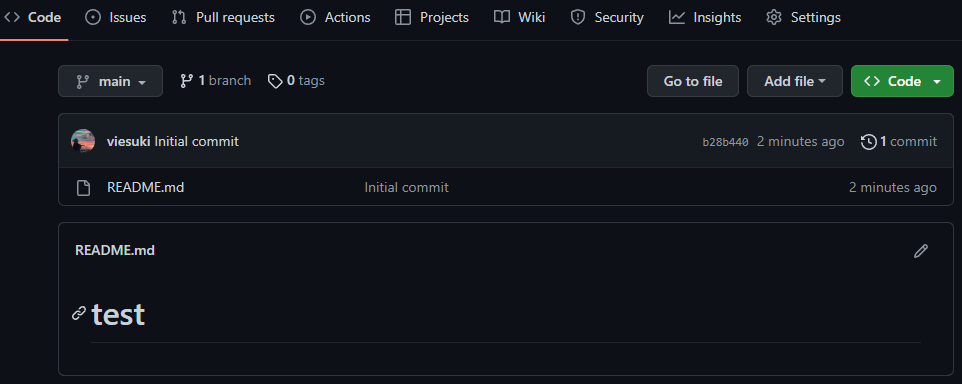Open the Security tab

(607, 17)
